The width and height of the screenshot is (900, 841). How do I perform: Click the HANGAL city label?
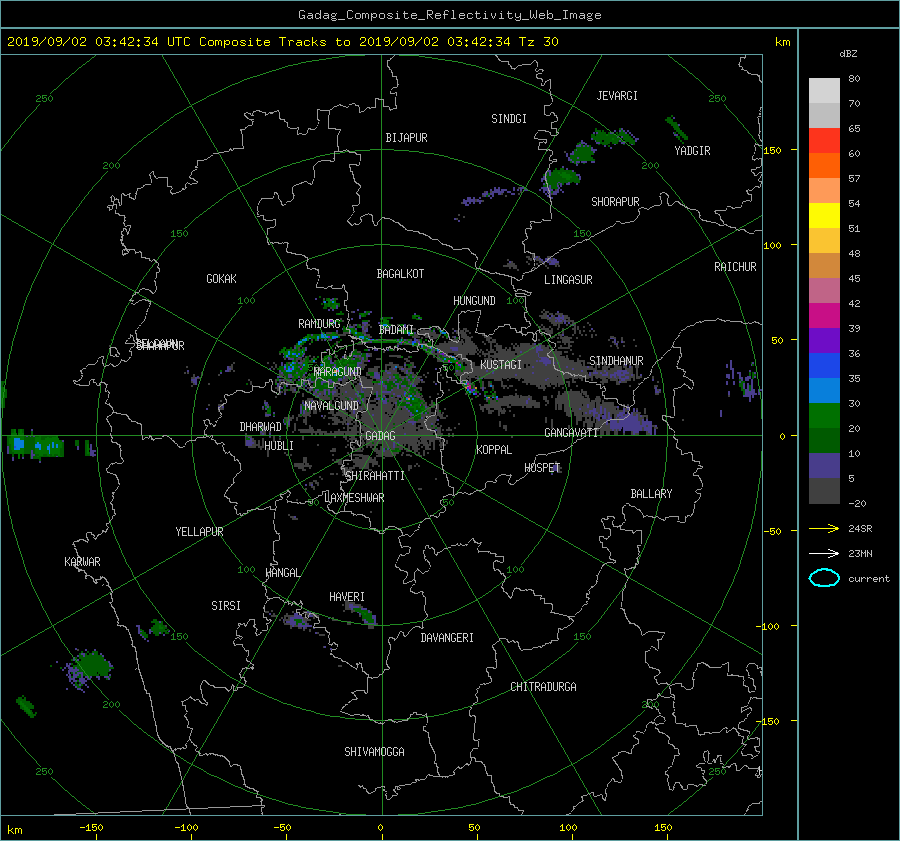pos(282,573)
